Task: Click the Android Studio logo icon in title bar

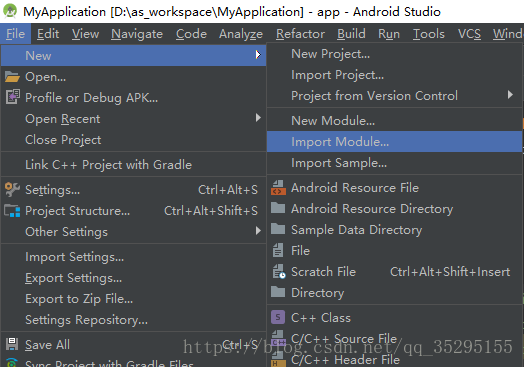Action: (x=10, y=11)
